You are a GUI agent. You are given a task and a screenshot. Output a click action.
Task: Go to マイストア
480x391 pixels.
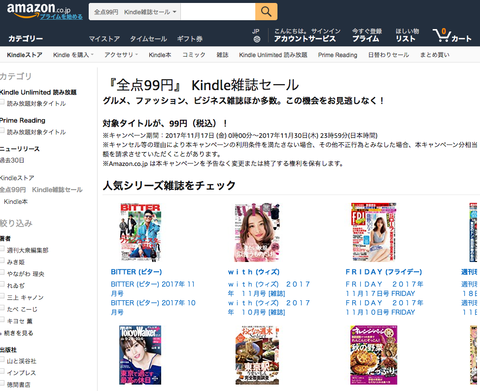click(104, 39)
